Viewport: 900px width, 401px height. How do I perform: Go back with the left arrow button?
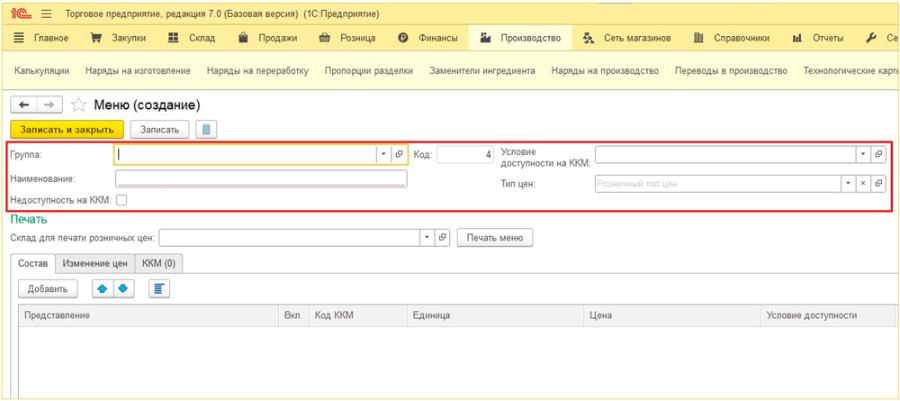point(24,104)
